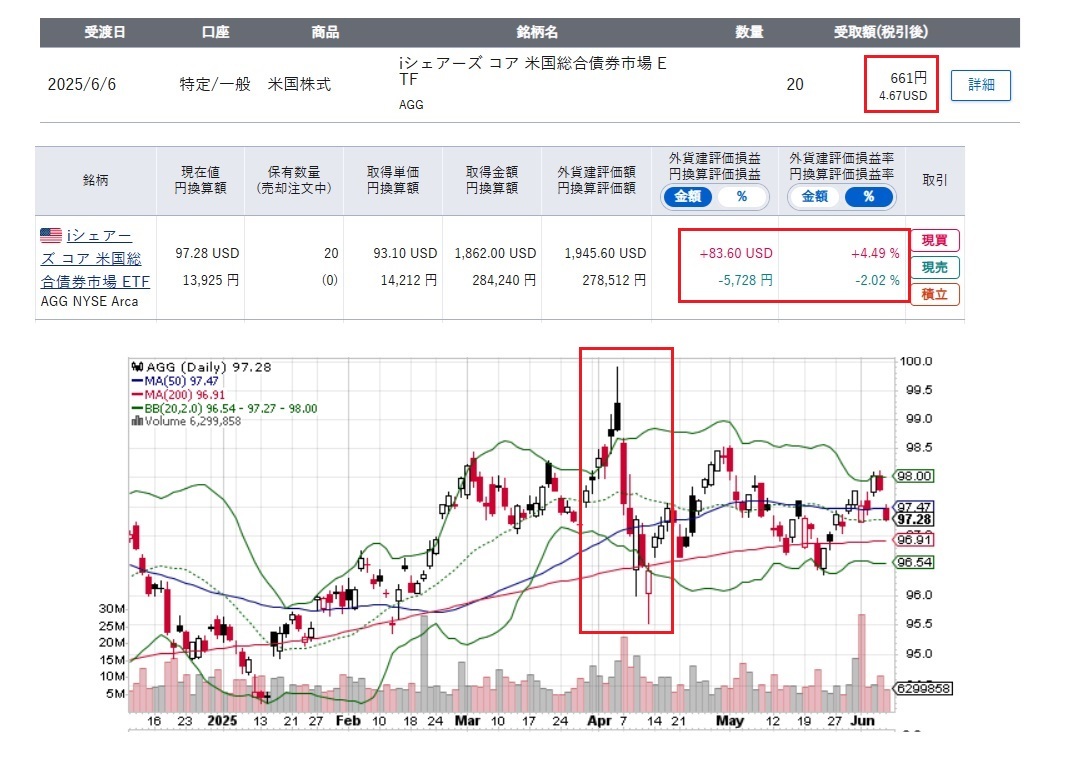The width and height of the screenshot is (1065, 757).
Task: Select the -2.02 % loss rate
Action: 877,280
